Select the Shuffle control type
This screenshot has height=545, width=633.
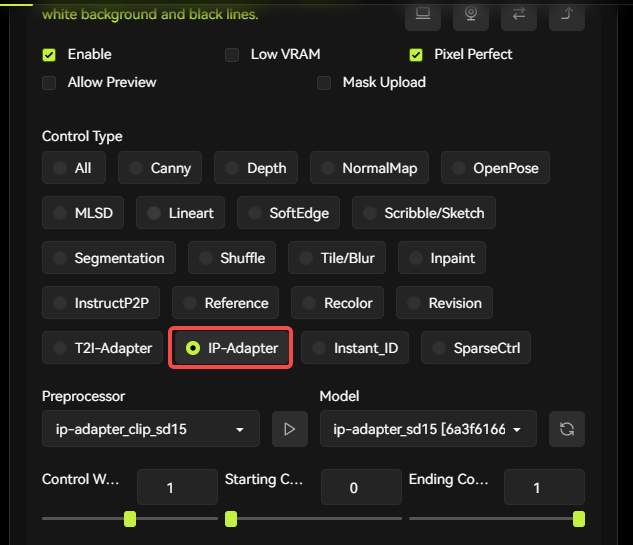point(232,258)
